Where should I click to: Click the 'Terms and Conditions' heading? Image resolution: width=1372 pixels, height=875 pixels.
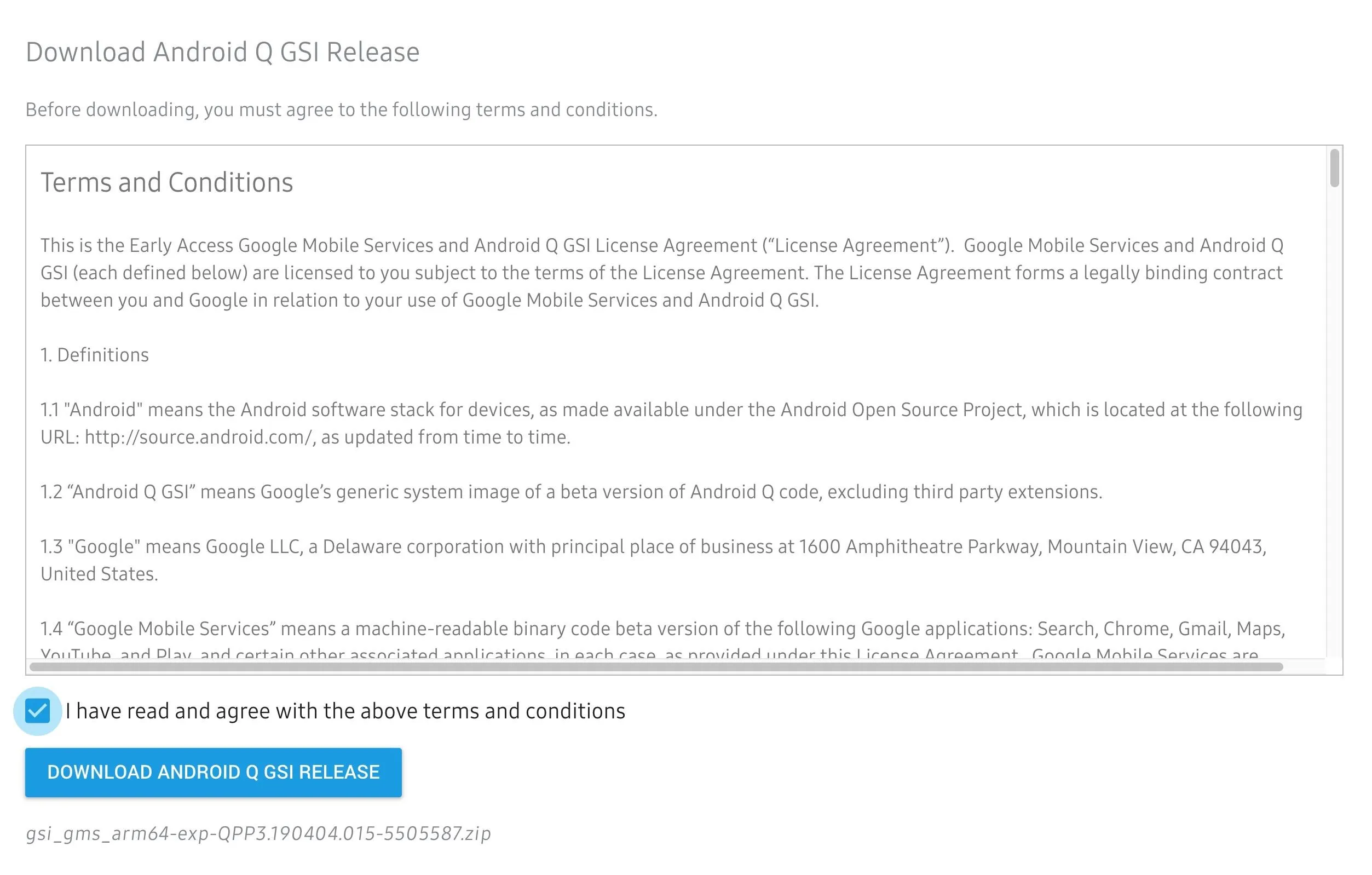coord(166,183)
